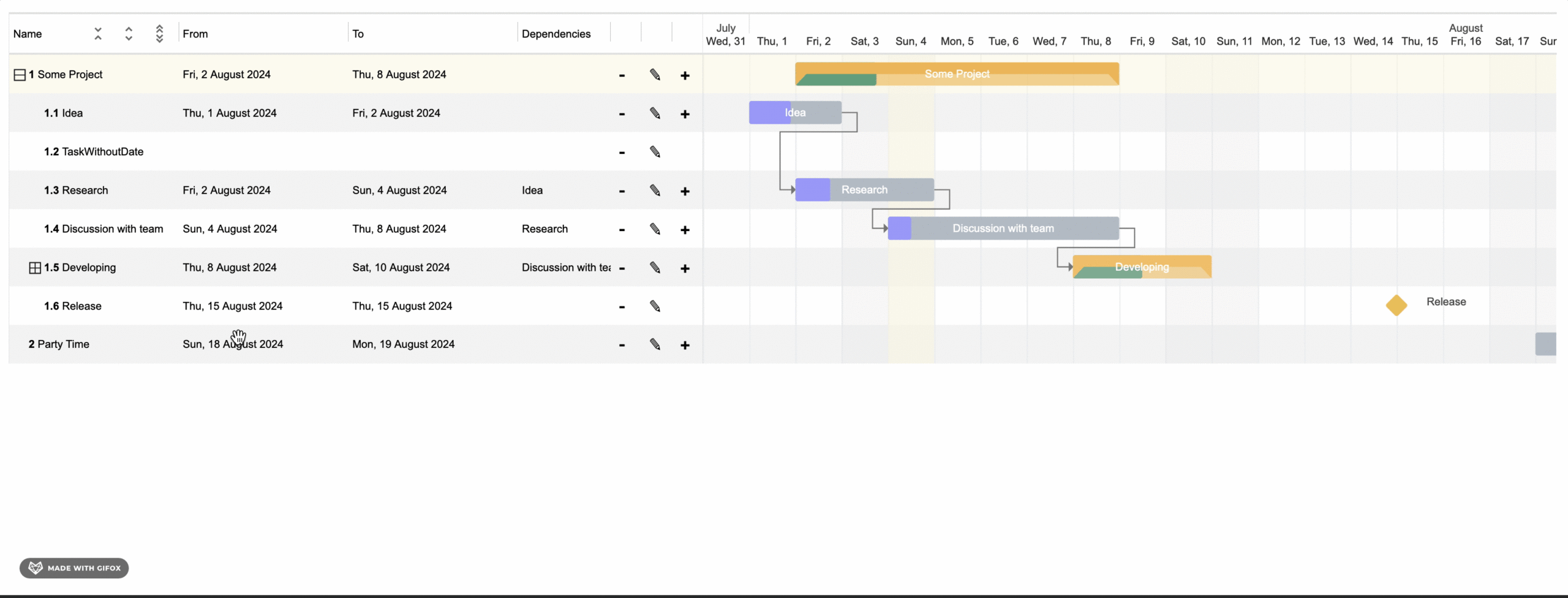Screen dimensions: 1568x598
Task: Select the Release milestone diamond marker
Action: (1396, 305)
